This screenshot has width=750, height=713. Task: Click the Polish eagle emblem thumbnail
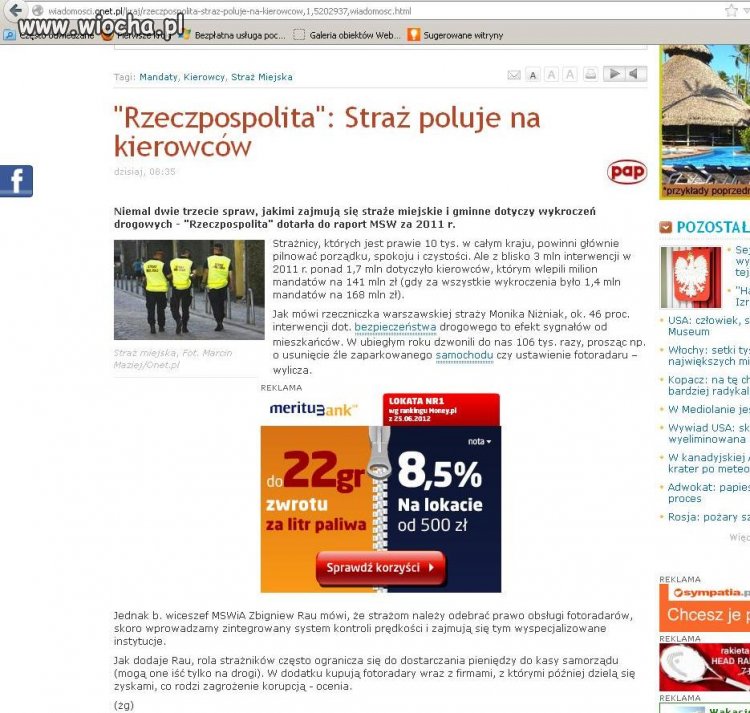(x=691, y=277)
